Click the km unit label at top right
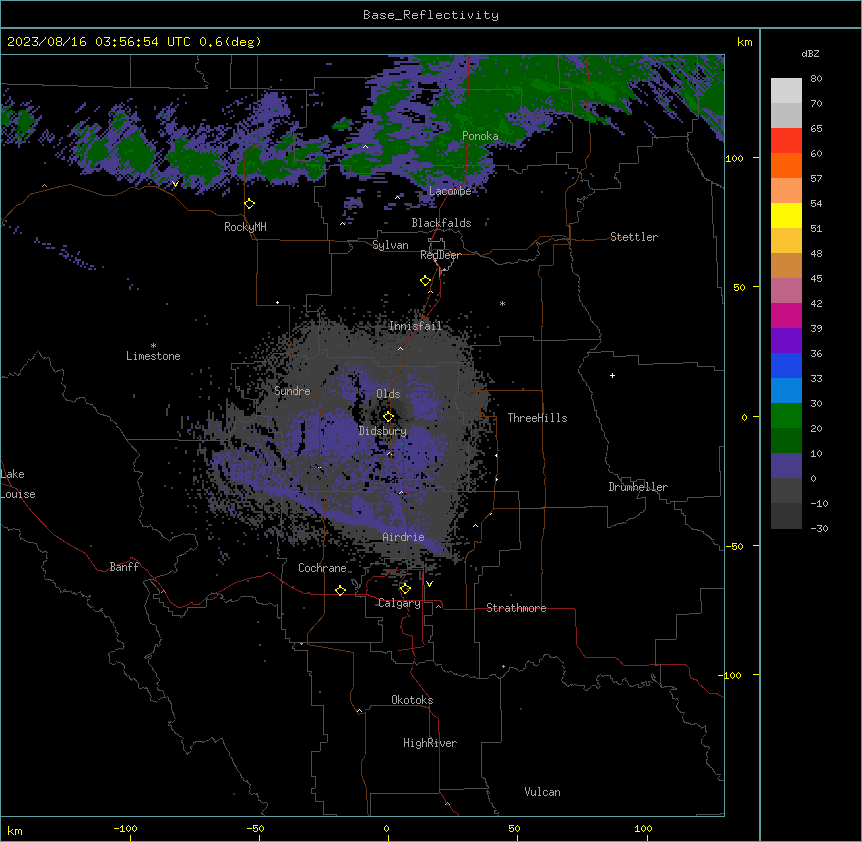This screenshot has height=842, width=862. pos(745,42)
